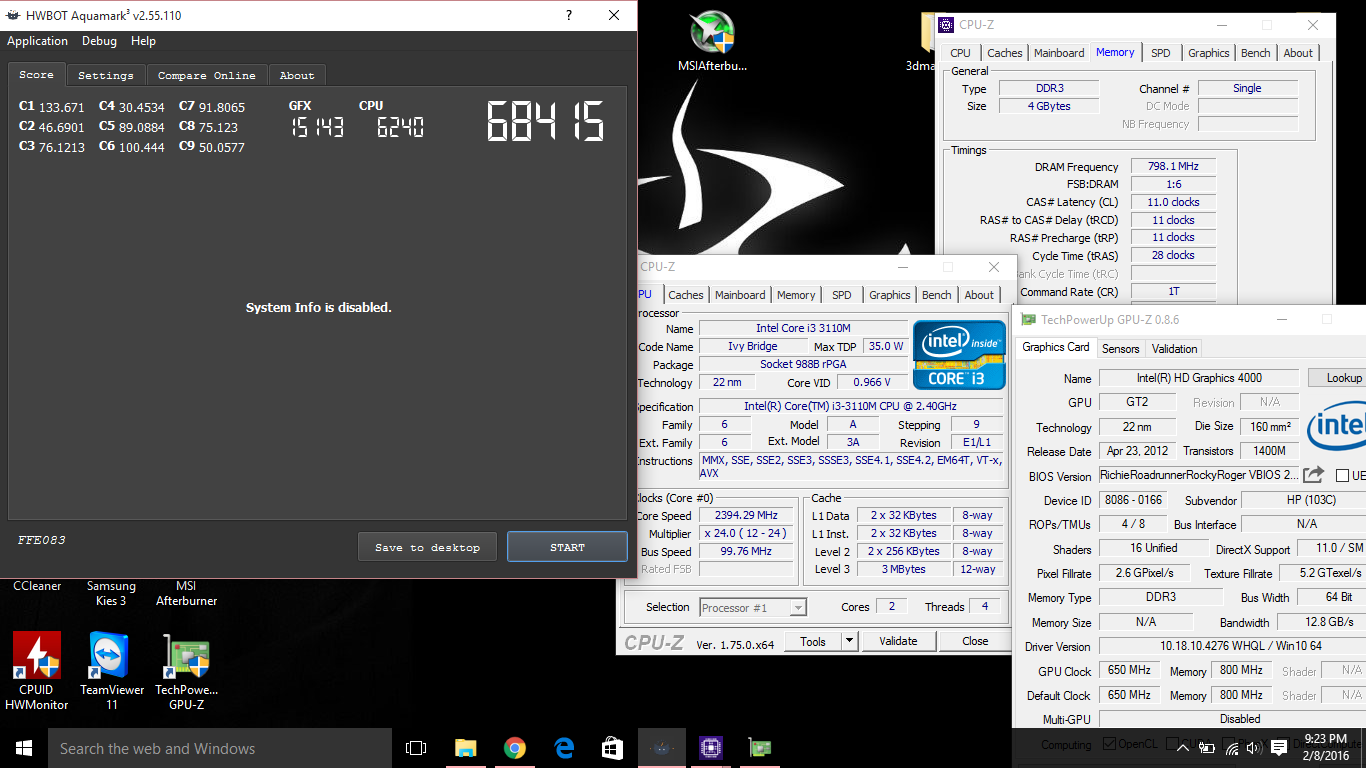Select the Score tab in Aquamark
The width and height of the screenshot is (1366, 768).
(36, 74)
